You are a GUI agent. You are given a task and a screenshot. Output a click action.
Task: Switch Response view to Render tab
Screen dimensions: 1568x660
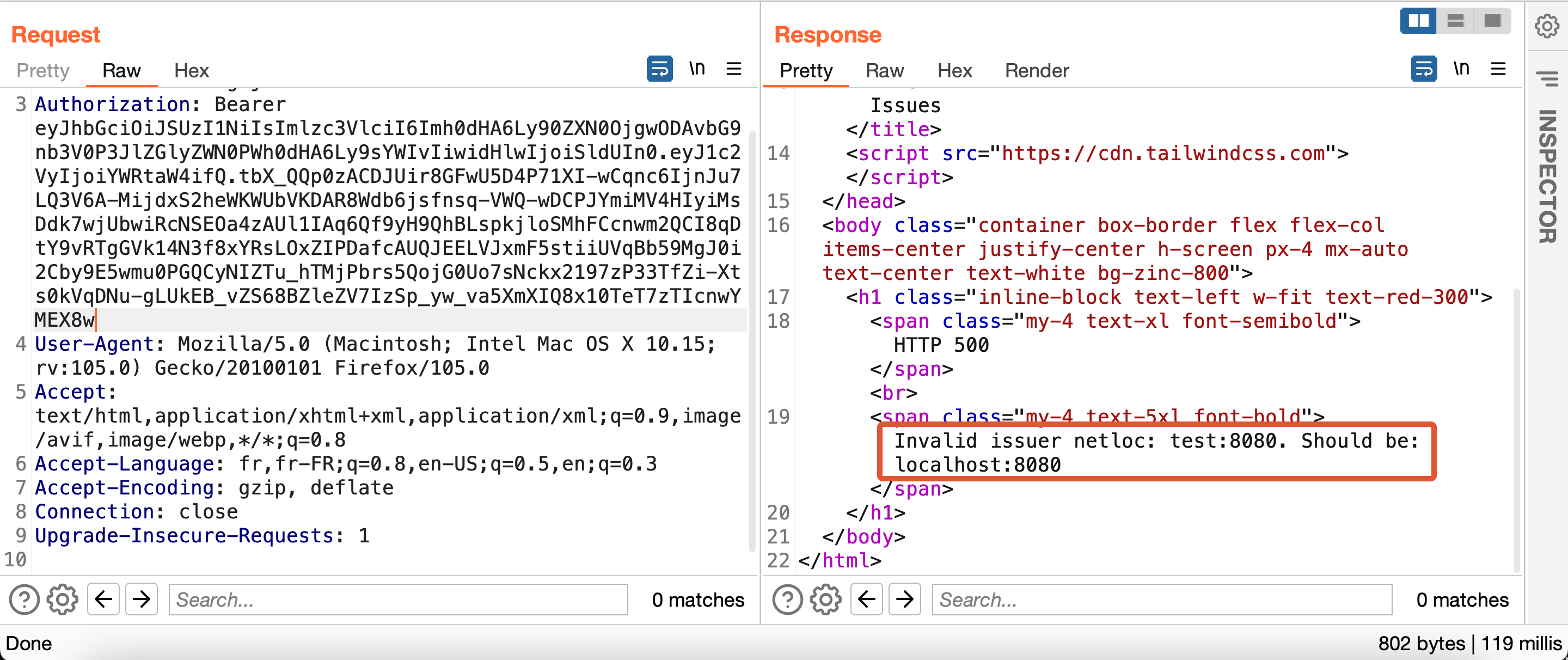click(1037, 71)
